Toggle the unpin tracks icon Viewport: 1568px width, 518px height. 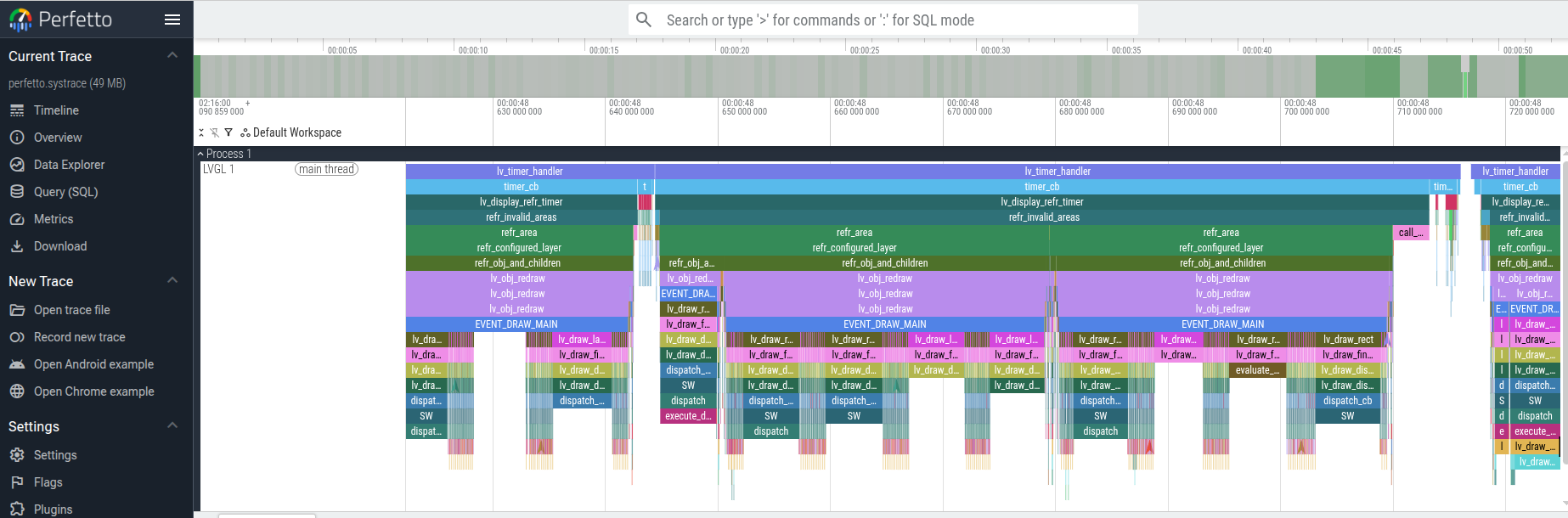click(215, 132)
